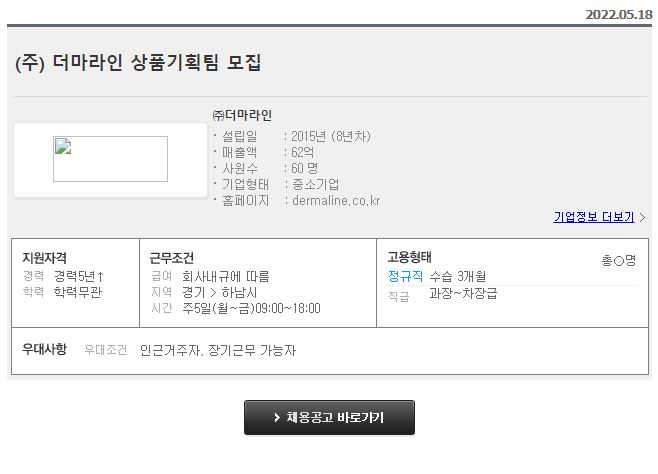658x474 pixels.
Task: Click the position text 과장~차장급
Action: tap(463, 293)
